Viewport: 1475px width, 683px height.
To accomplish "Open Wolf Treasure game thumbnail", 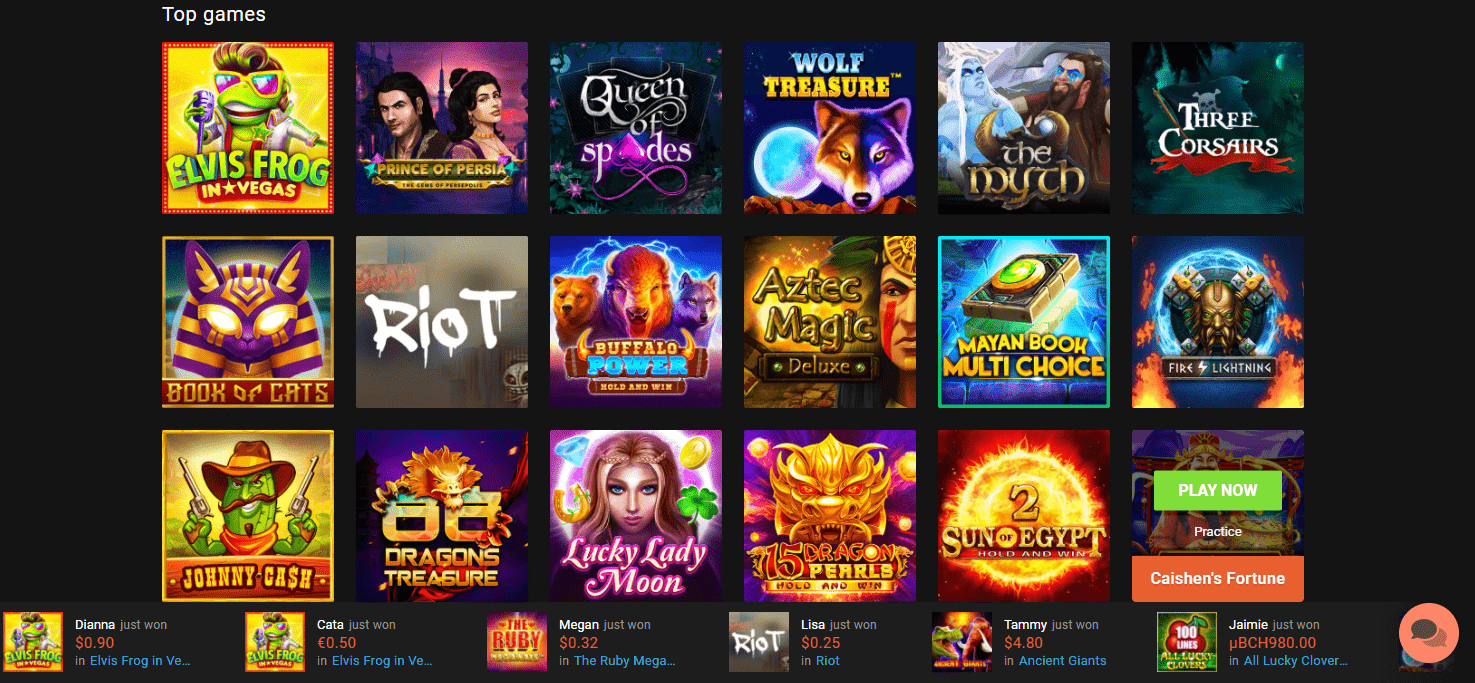I will (830, 128).
